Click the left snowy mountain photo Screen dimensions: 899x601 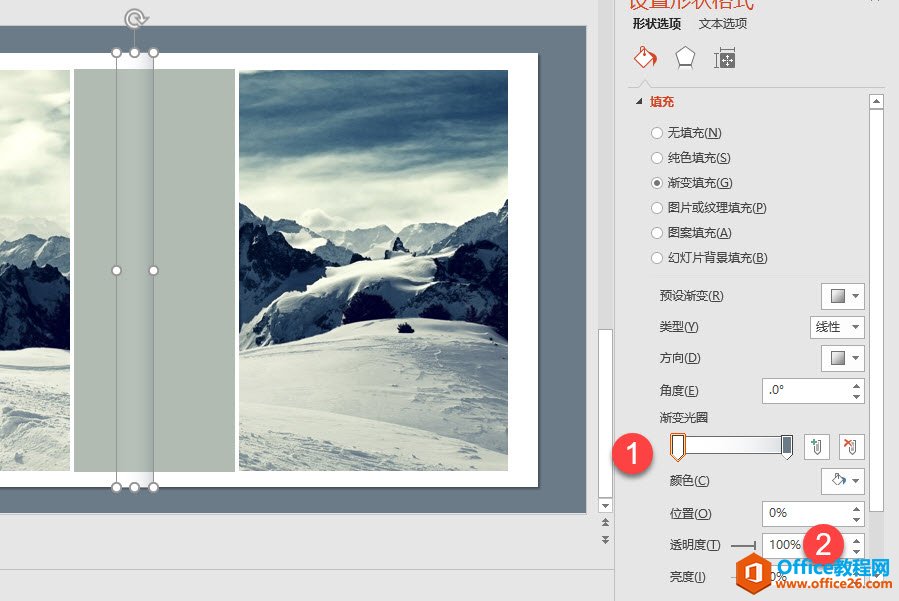pos(35,270)
